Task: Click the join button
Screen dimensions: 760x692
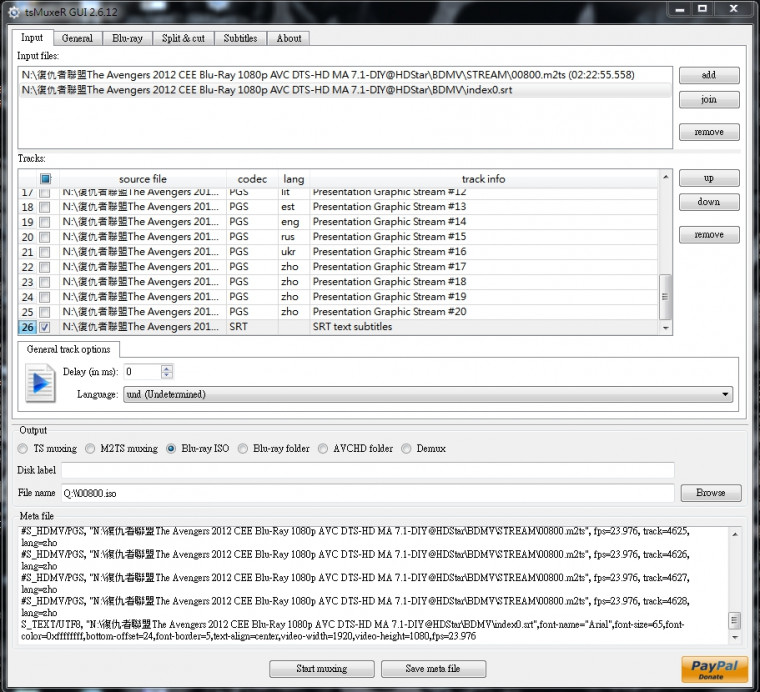Action: point(709,100)
